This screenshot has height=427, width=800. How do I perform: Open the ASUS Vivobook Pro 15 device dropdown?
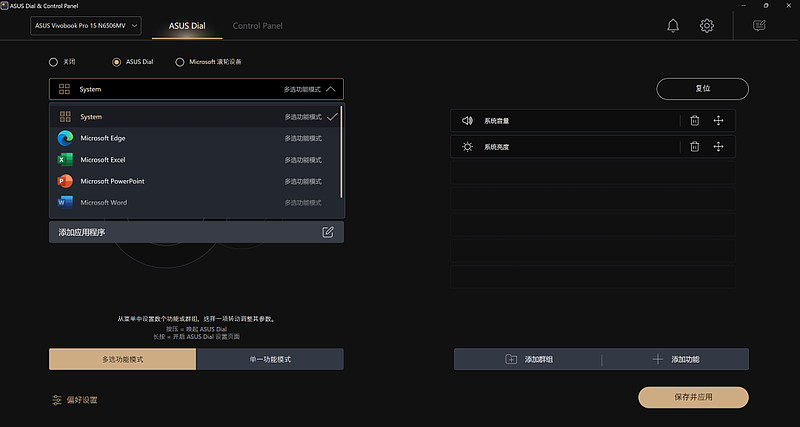pyautogui.click(x=86, y=26)
